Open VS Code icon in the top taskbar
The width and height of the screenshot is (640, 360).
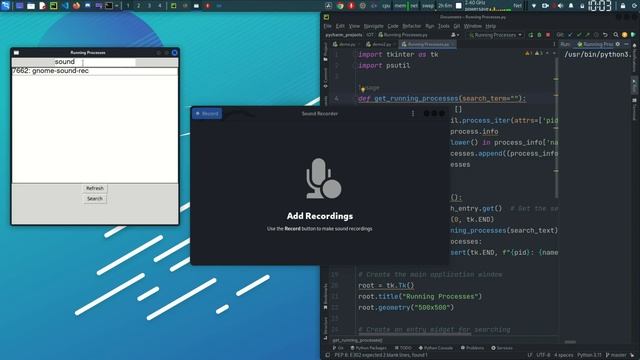point(65,6)
